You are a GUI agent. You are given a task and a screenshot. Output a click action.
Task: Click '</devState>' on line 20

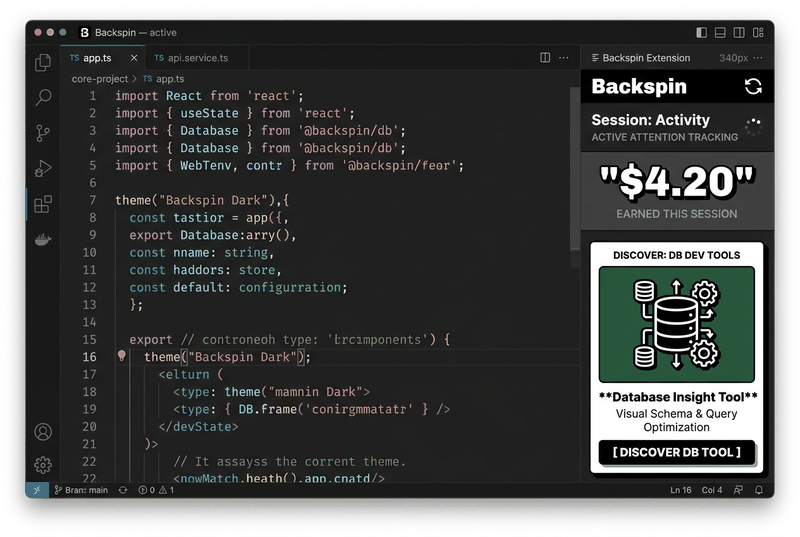point(198,426)
